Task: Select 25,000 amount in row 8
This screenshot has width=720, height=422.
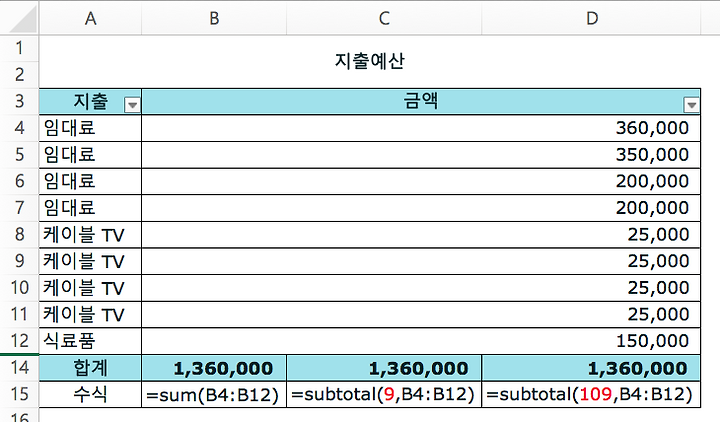Action: (x=421, y=234)
